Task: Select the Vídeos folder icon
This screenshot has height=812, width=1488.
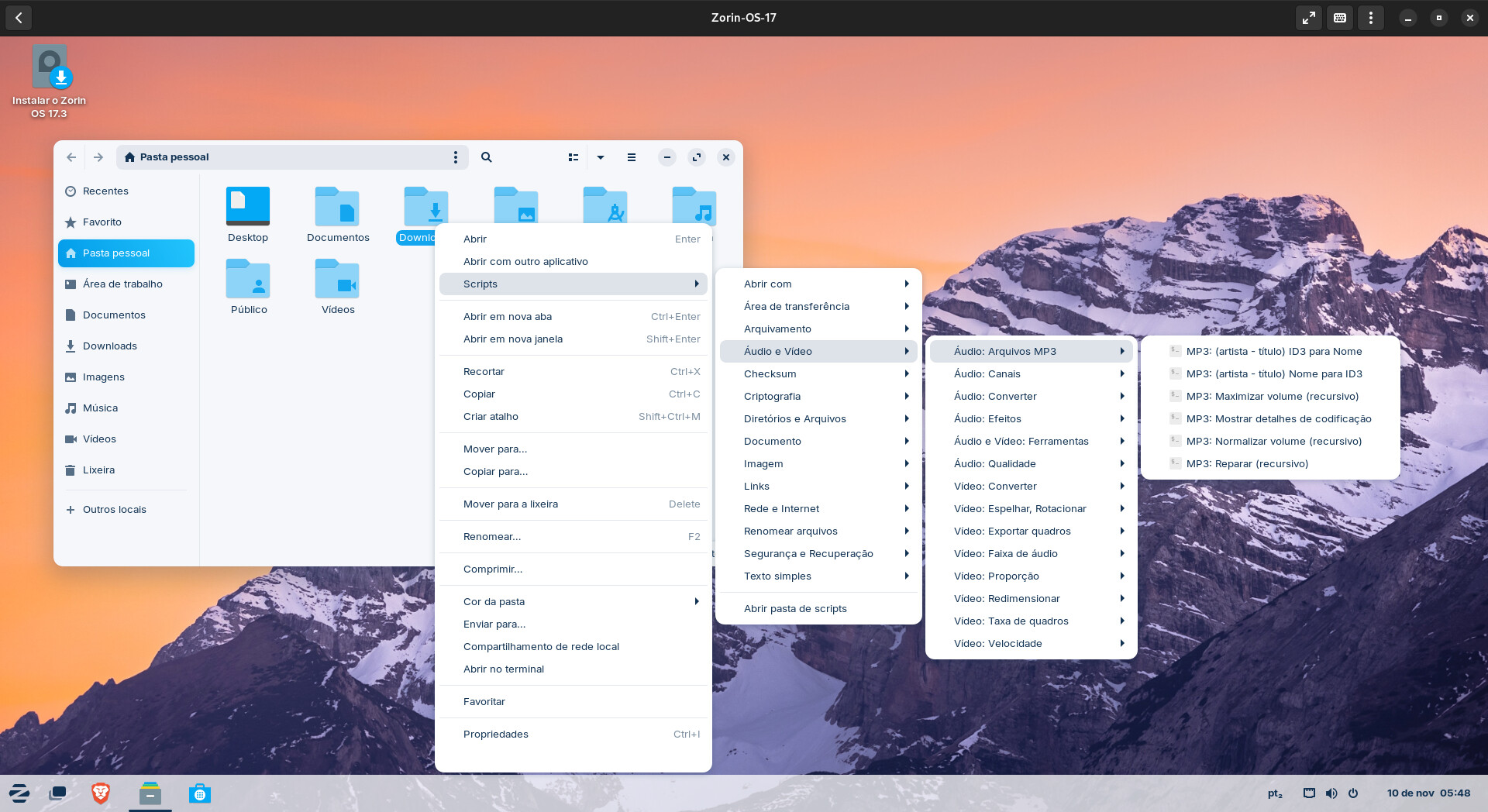Action: pyautogui.click(x=338, y=280)
